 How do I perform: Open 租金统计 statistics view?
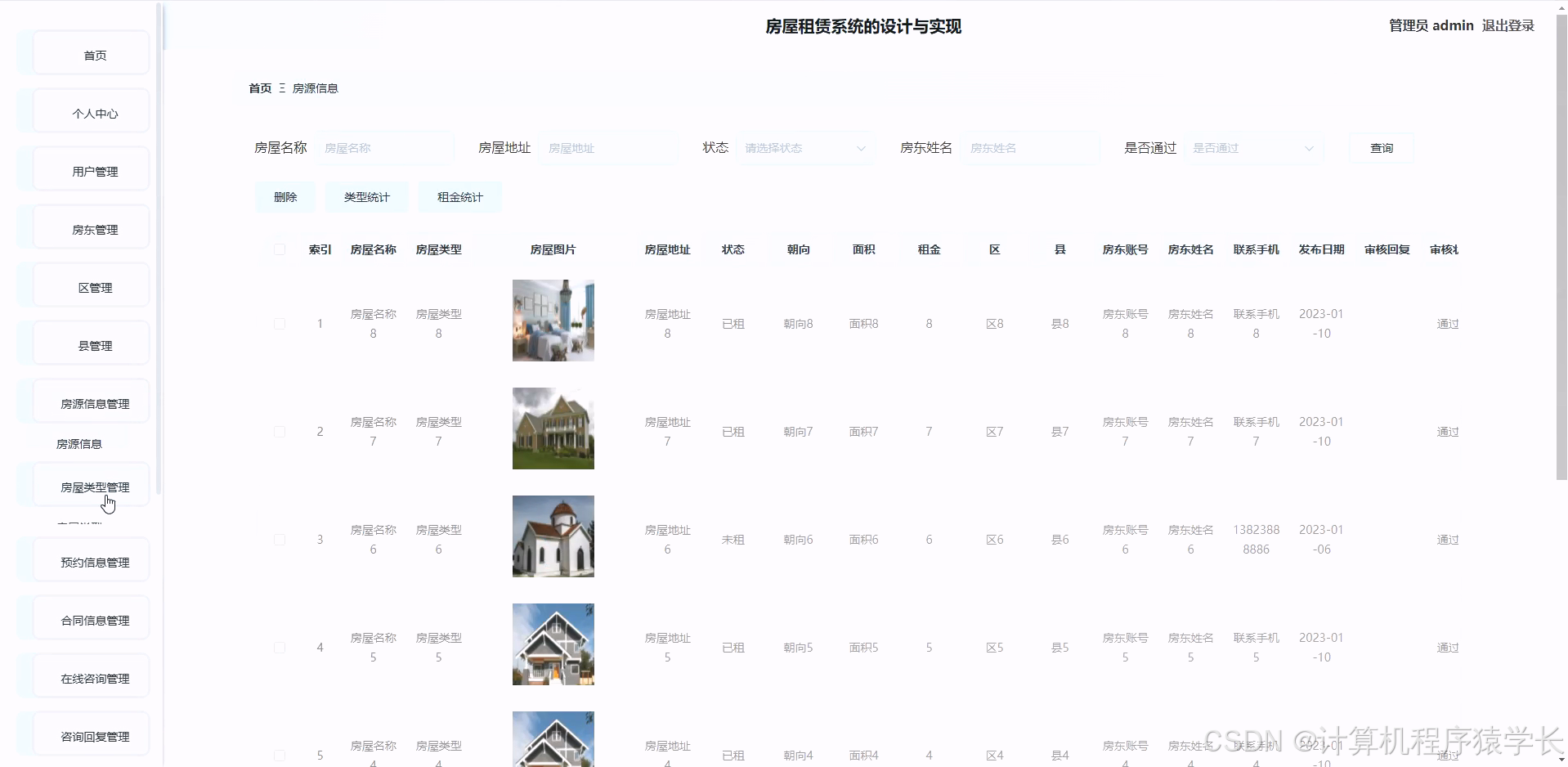(x=459, y=196)
